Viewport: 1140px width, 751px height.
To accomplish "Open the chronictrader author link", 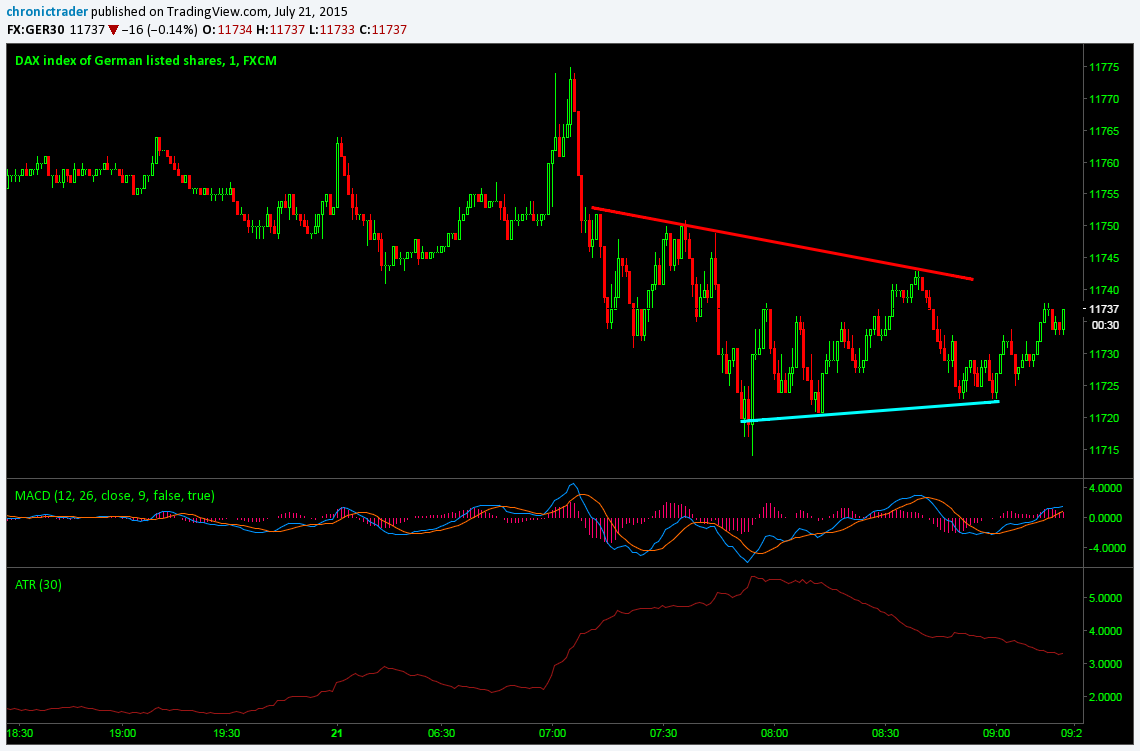I will 47,12.
